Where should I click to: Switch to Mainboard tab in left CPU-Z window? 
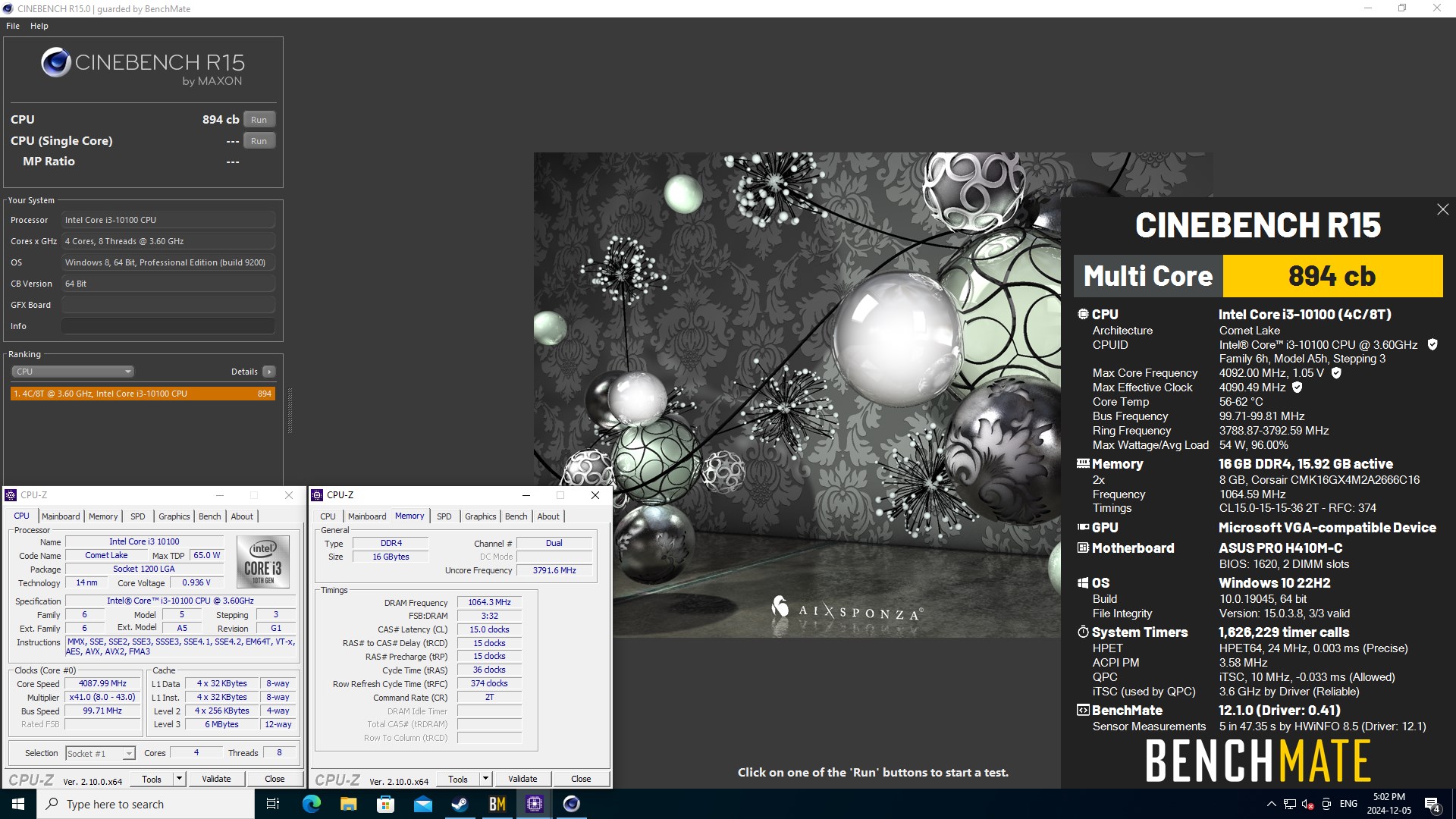click(x=61, y=516)
